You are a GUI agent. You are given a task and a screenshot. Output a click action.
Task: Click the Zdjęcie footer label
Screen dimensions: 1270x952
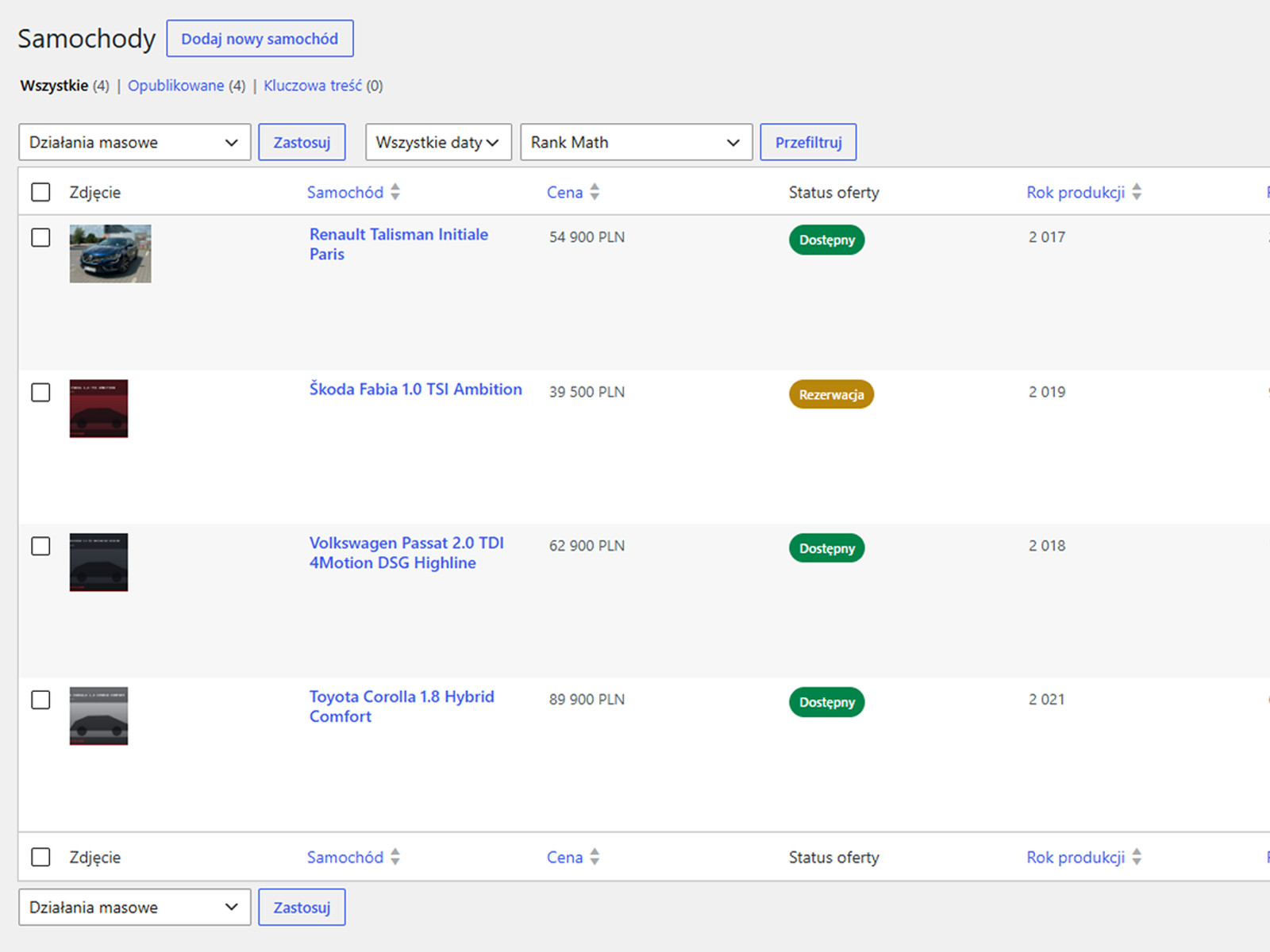[x=95, y=857]
